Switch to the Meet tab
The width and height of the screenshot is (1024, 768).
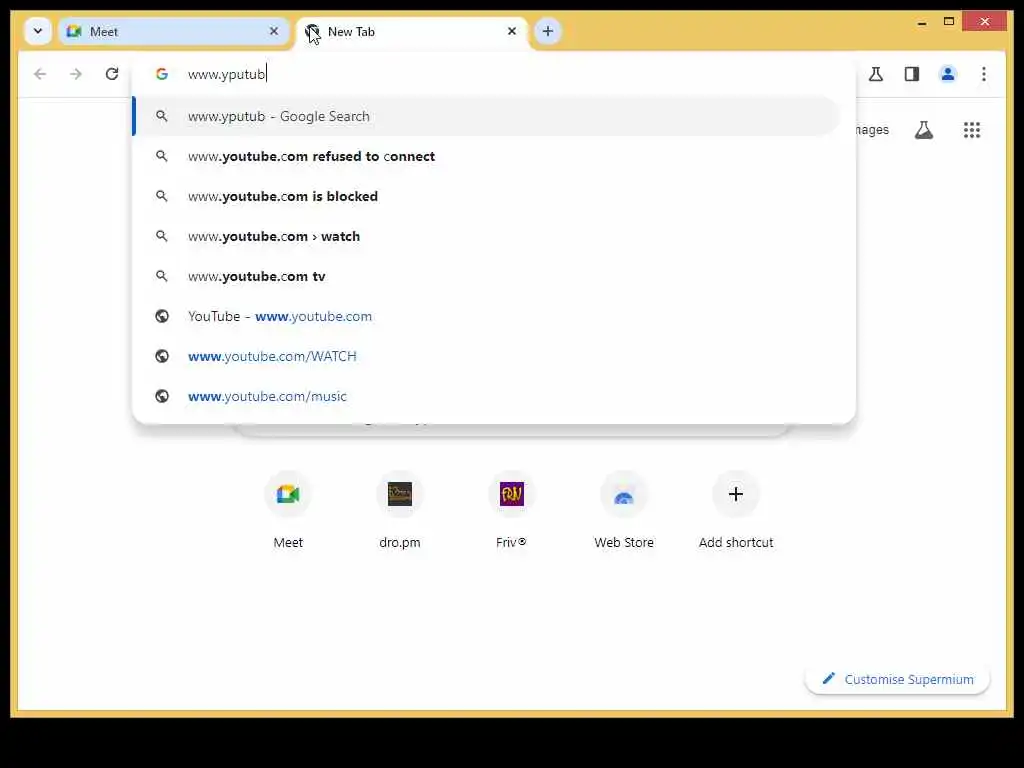(174, 31)
